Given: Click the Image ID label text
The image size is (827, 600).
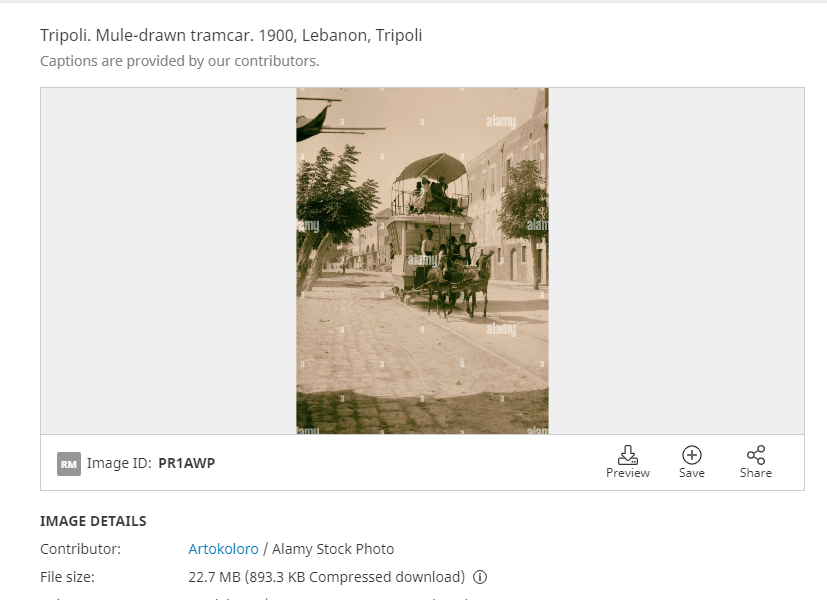Looking at the screenshot, I should [119, 463].
